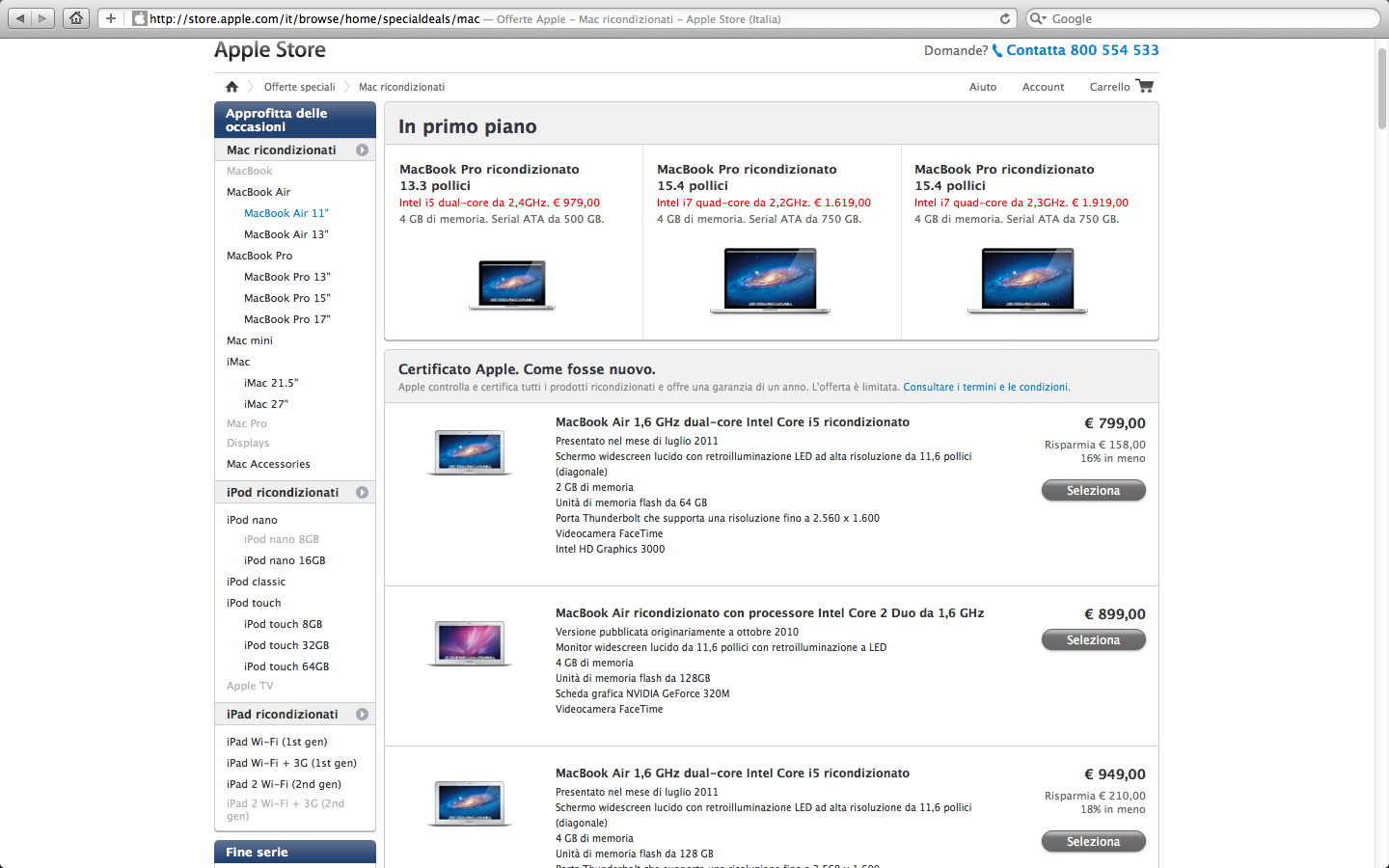Open the Carrello link

click(1109, 87)
